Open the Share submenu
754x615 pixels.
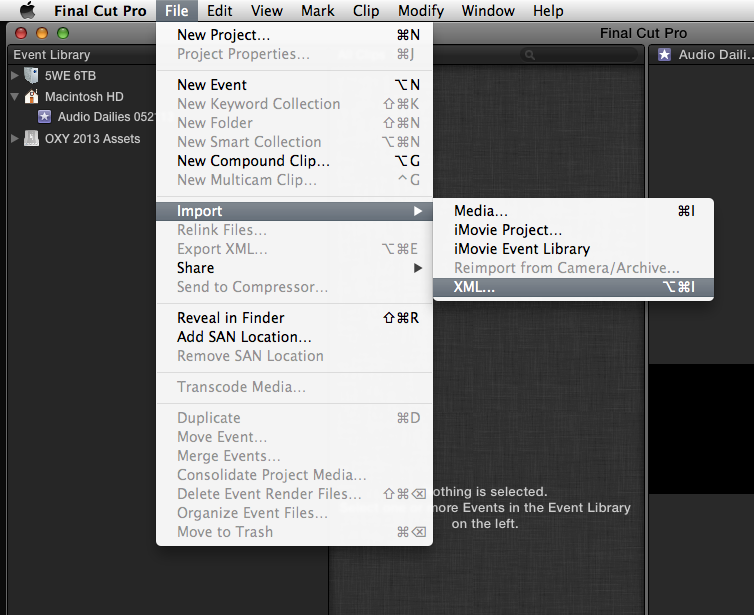tap(294, 268)
